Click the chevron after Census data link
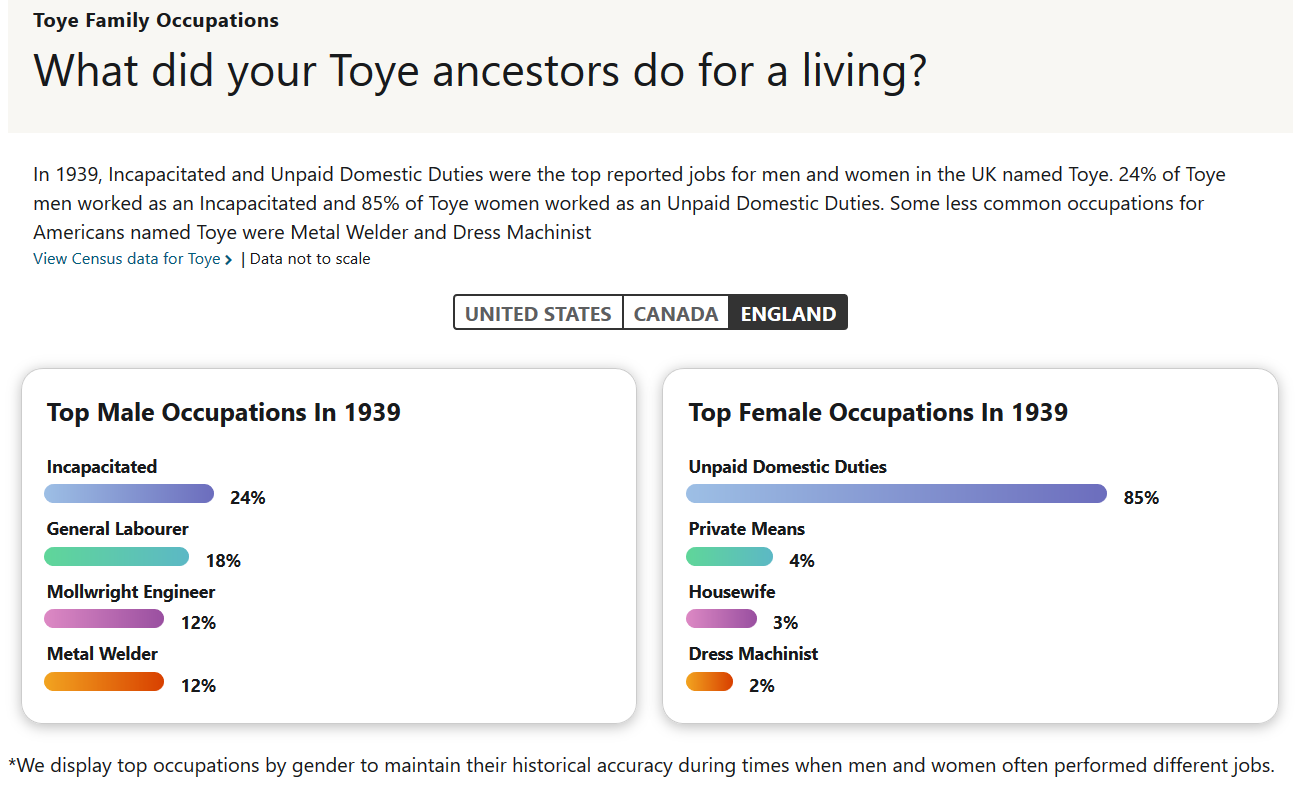 [x=229, y=260]
